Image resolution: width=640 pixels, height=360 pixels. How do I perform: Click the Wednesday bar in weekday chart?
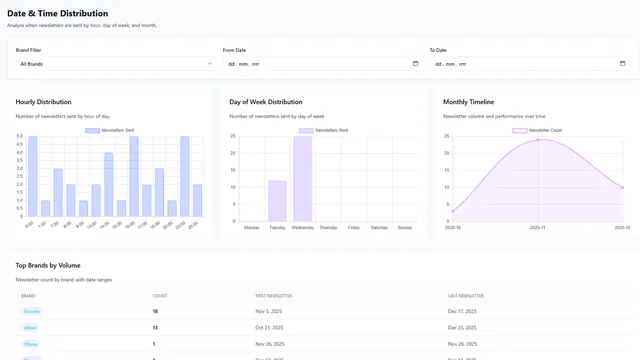tap(303, 179)
